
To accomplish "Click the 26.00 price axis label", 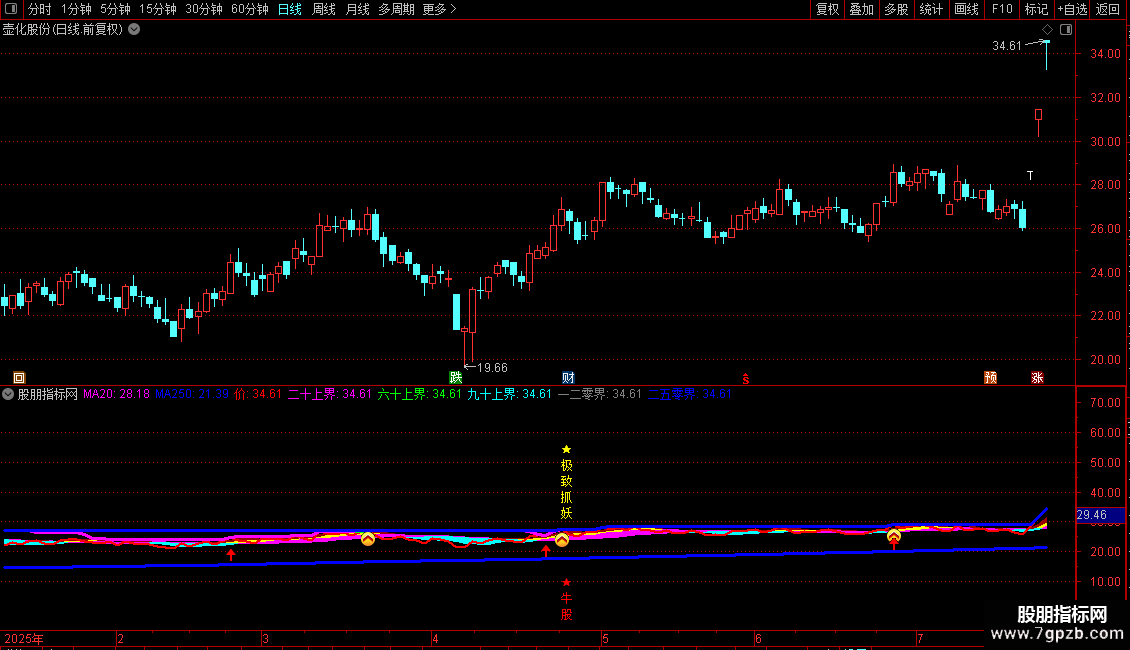I will point(1105,228).
